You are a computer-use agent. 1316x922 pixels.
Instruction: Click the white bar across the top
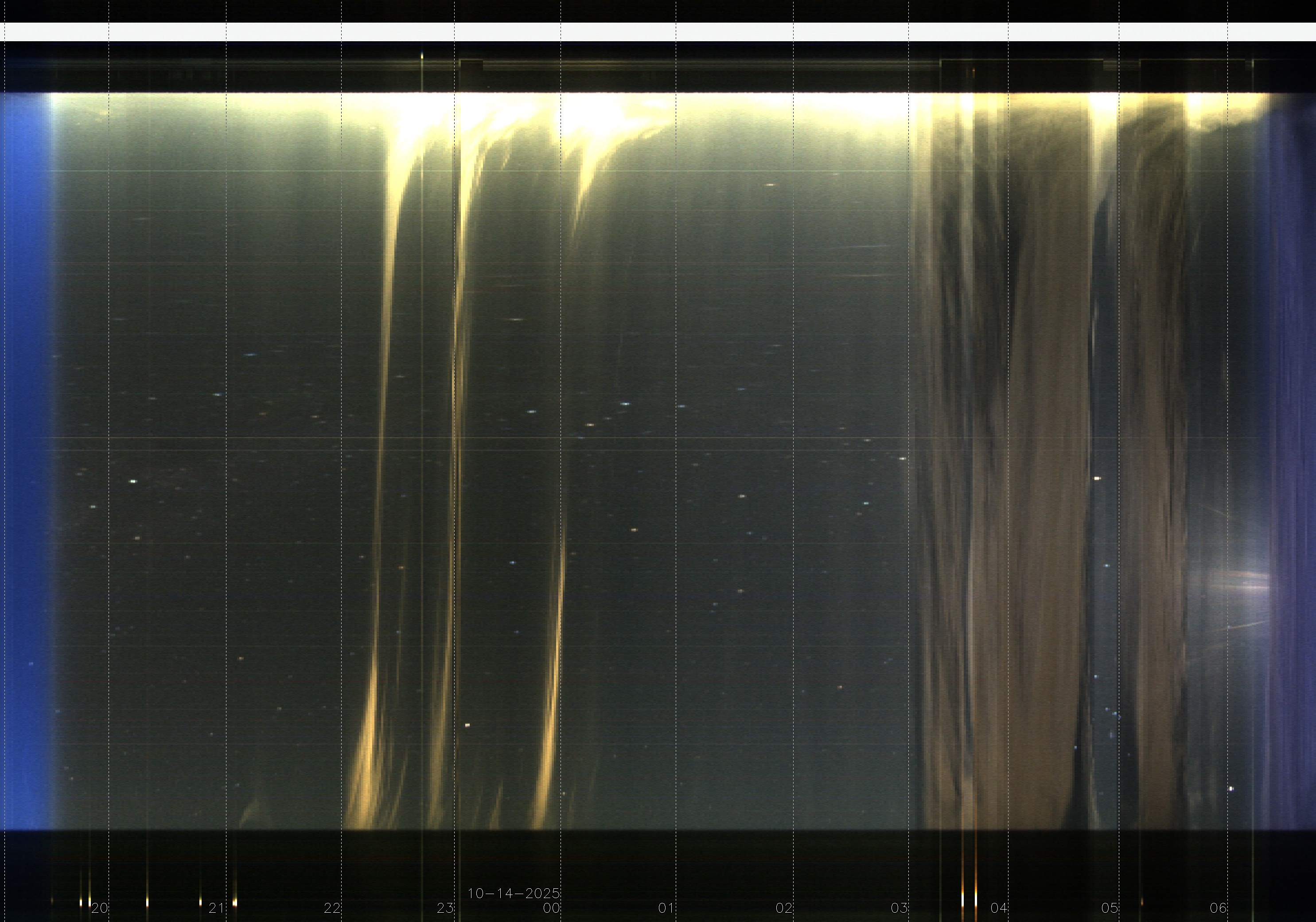pyautogui.click(x=658, y=32)
